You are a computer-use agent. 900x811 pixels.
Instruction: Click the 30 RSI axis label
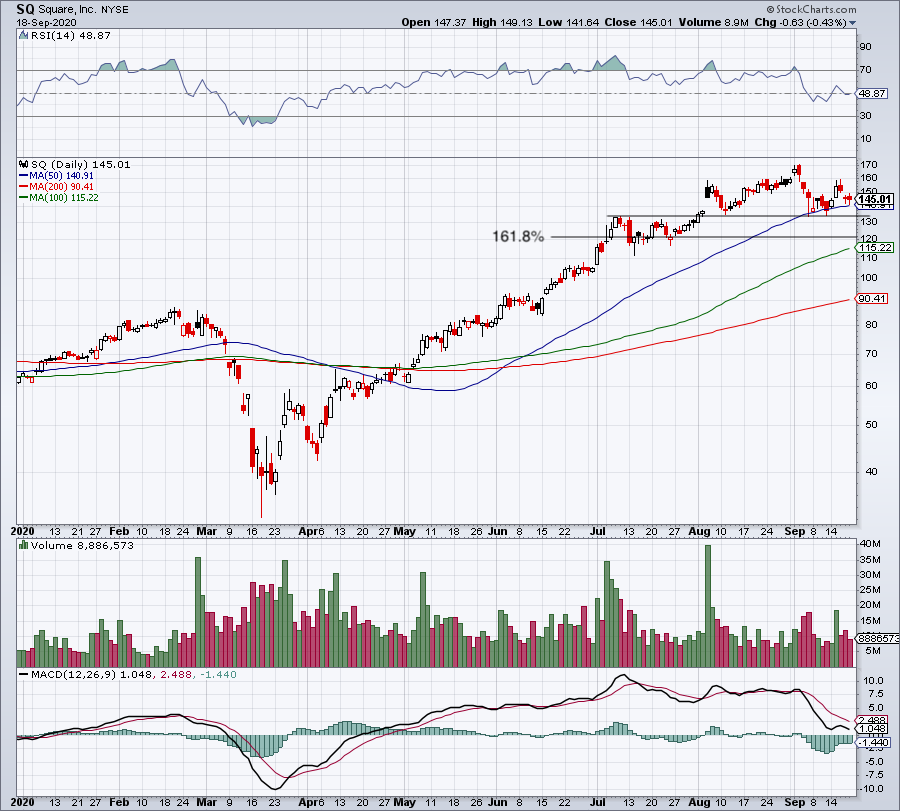click(865, 116)
